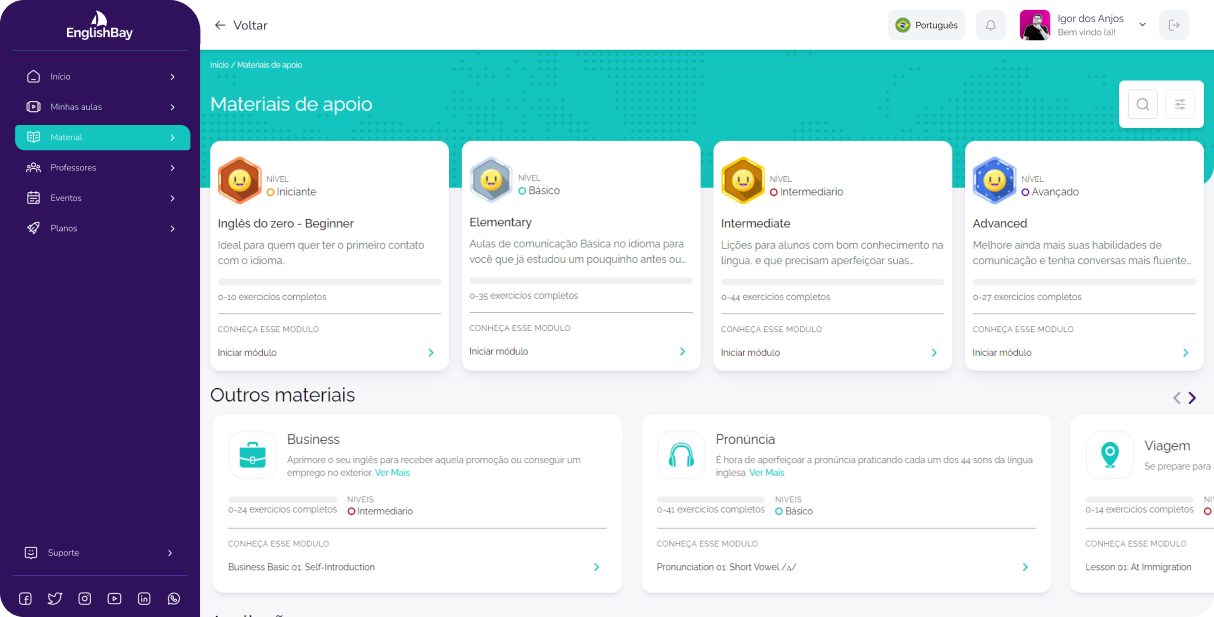Open the filter sliders button
This screenshot has height=617, width=1214.
click(1180, 104)
